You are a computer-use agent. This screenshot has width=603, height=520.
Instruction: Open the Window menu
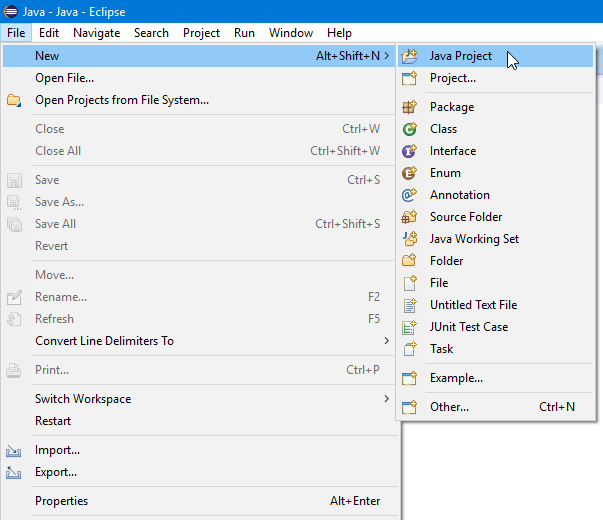(291, 33)
